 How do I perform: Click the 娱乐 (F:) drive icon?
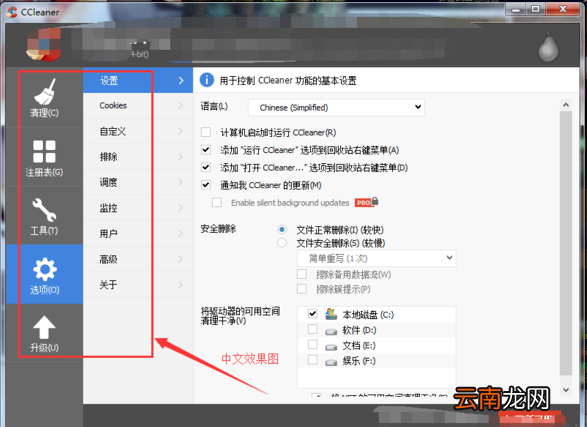331,362
